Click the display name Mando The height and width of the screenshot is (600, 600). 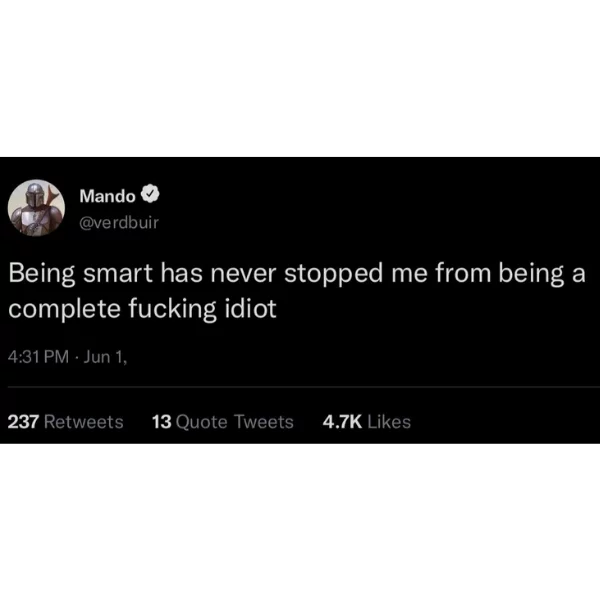click(108, 196)
